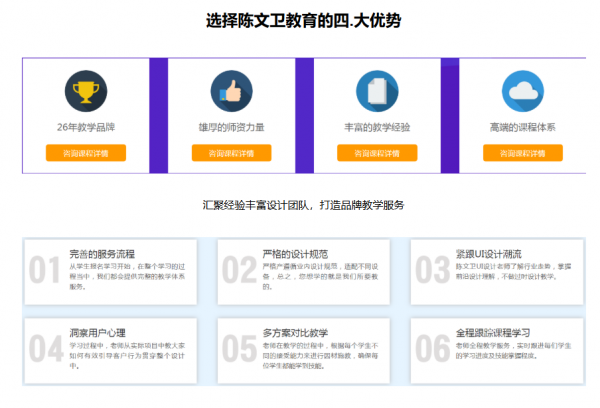The width and height of the screenshot is (600, 408).
Task: Click the large 01 number graphic
Action: [x=45, y=270]
